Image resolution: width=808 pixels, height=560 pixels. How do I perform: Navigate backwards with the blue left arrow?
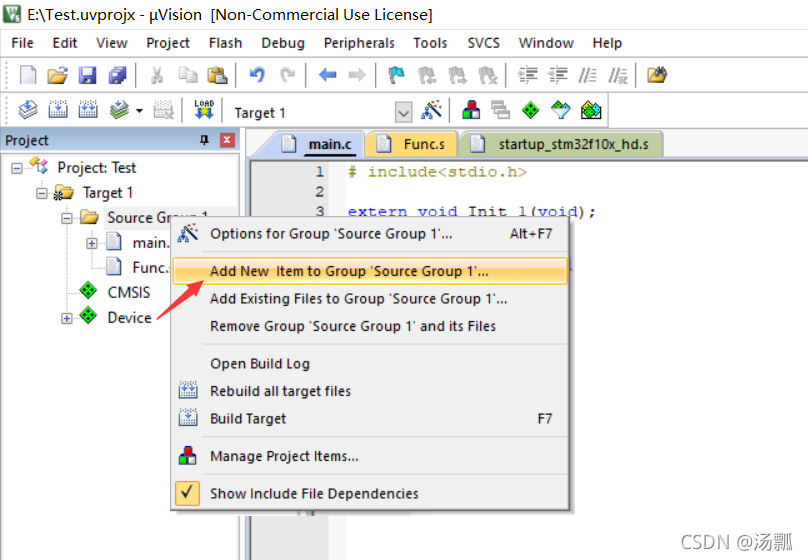coord(327,75)
